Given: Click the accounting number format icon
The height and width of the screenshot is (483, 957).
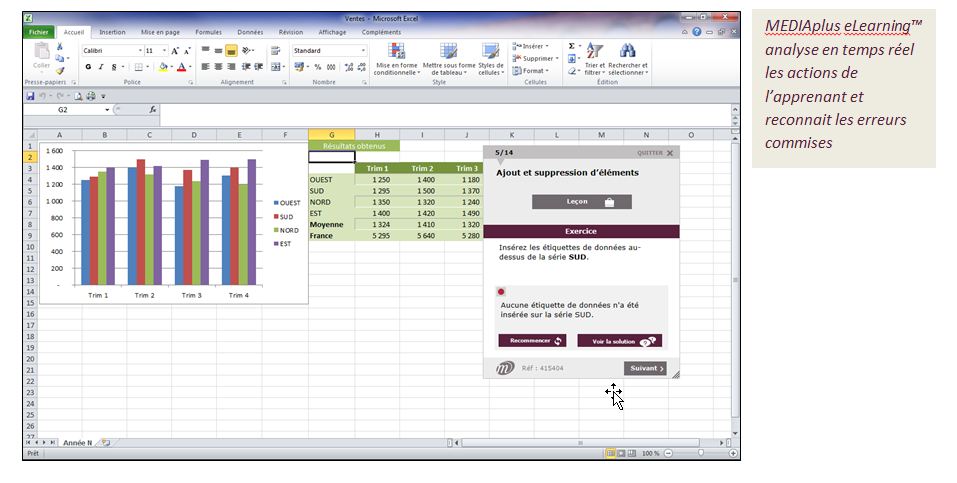Looking at the screenshot, I should point(299,67).
